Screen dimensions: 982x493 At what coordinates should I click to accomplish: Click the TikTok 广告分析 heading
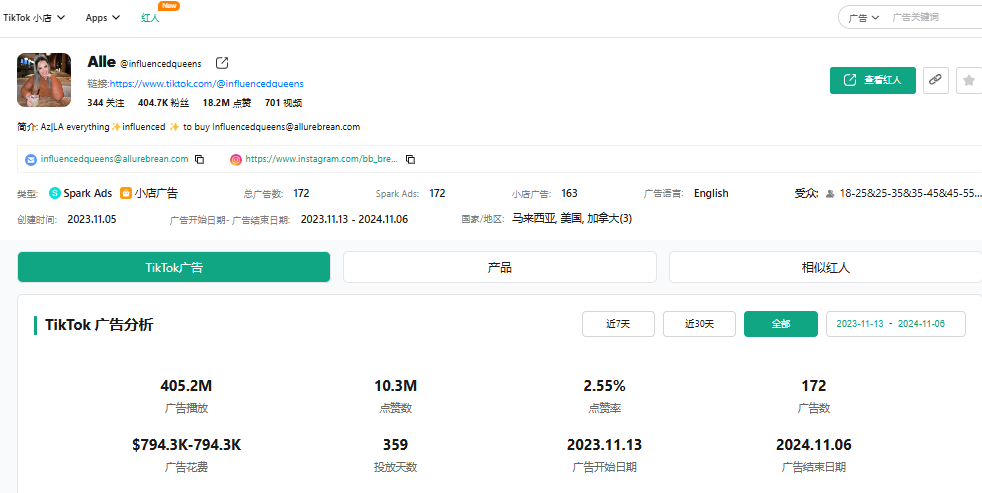[x=99, y=324]
